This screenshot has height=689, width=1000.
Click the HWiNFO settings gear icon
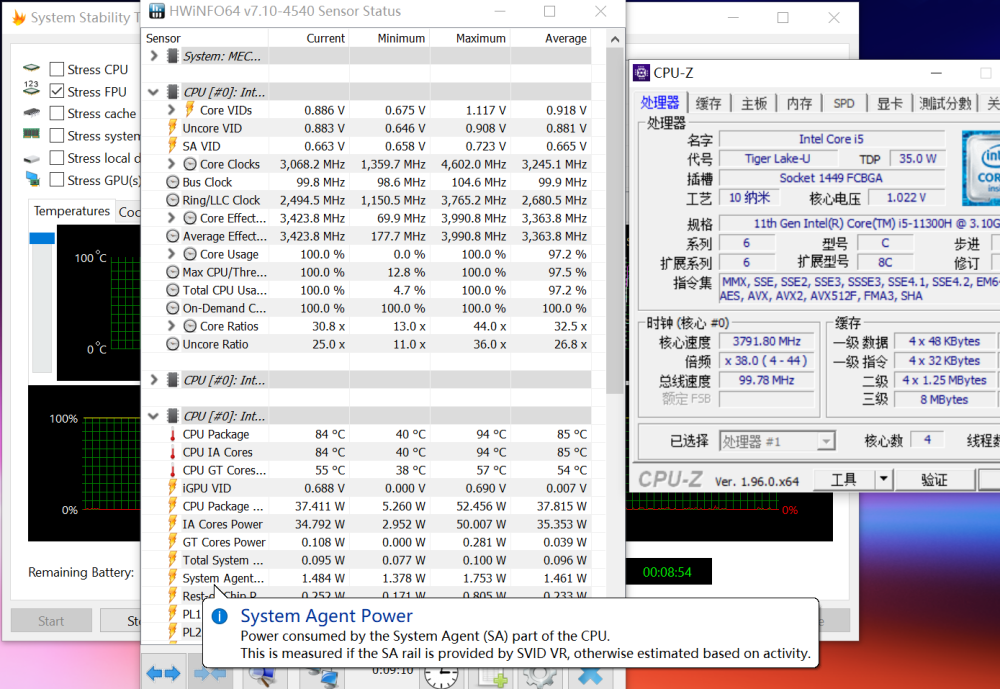[541, 675]
